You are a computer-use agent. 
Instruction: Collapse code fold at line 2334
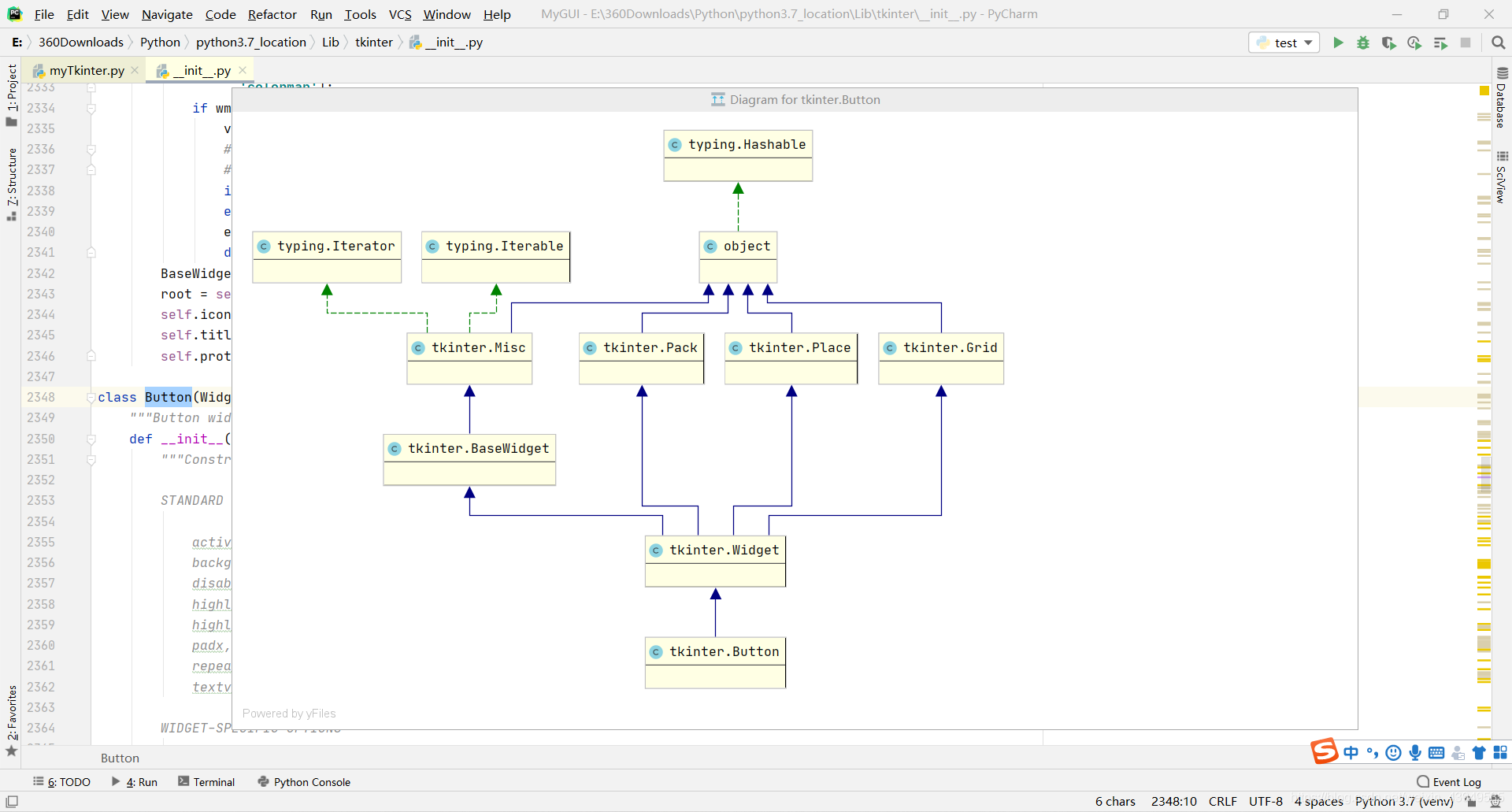point(91,109)
